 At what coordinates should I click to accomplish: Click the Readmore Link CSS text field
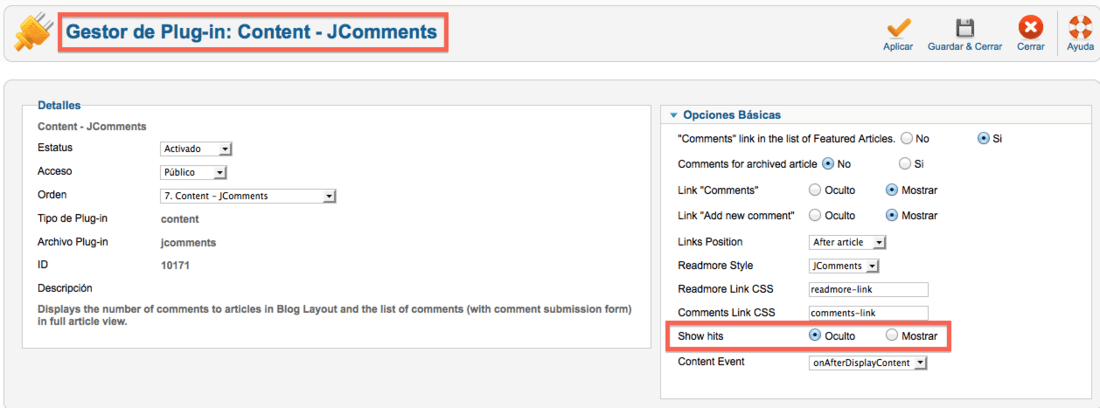pyautogui.click(x=868, y=290)
